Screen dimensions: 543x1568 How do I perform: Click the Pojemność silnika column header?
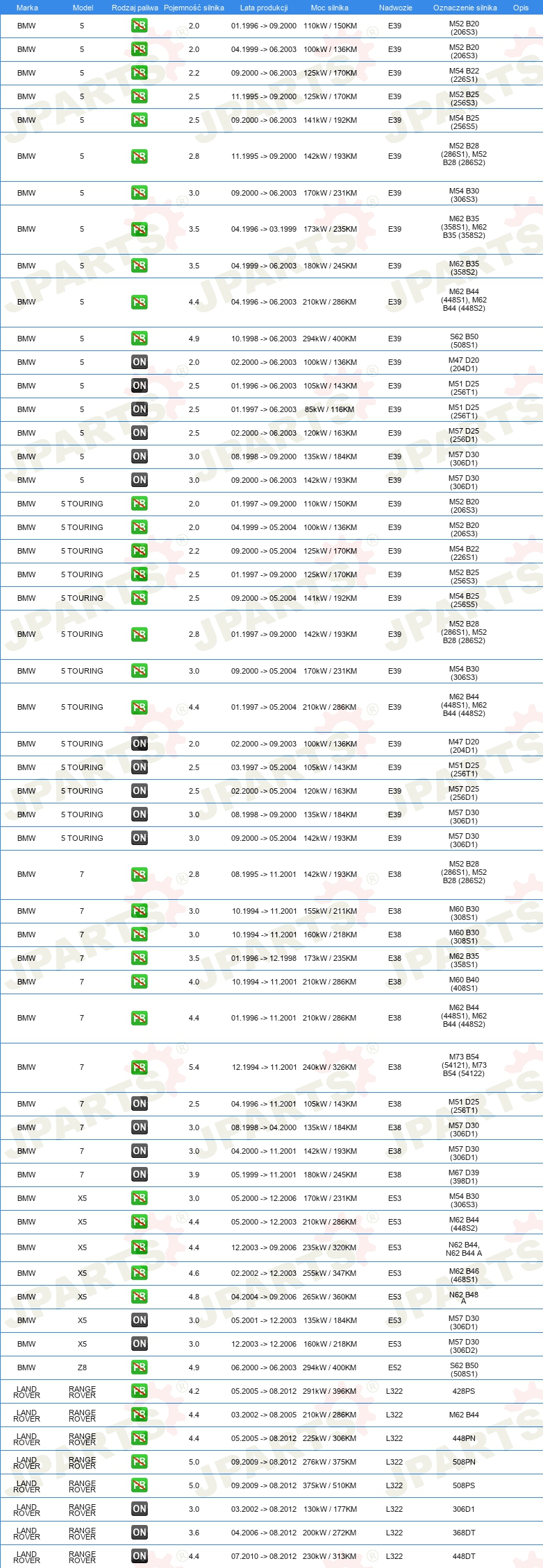[194, 8]
